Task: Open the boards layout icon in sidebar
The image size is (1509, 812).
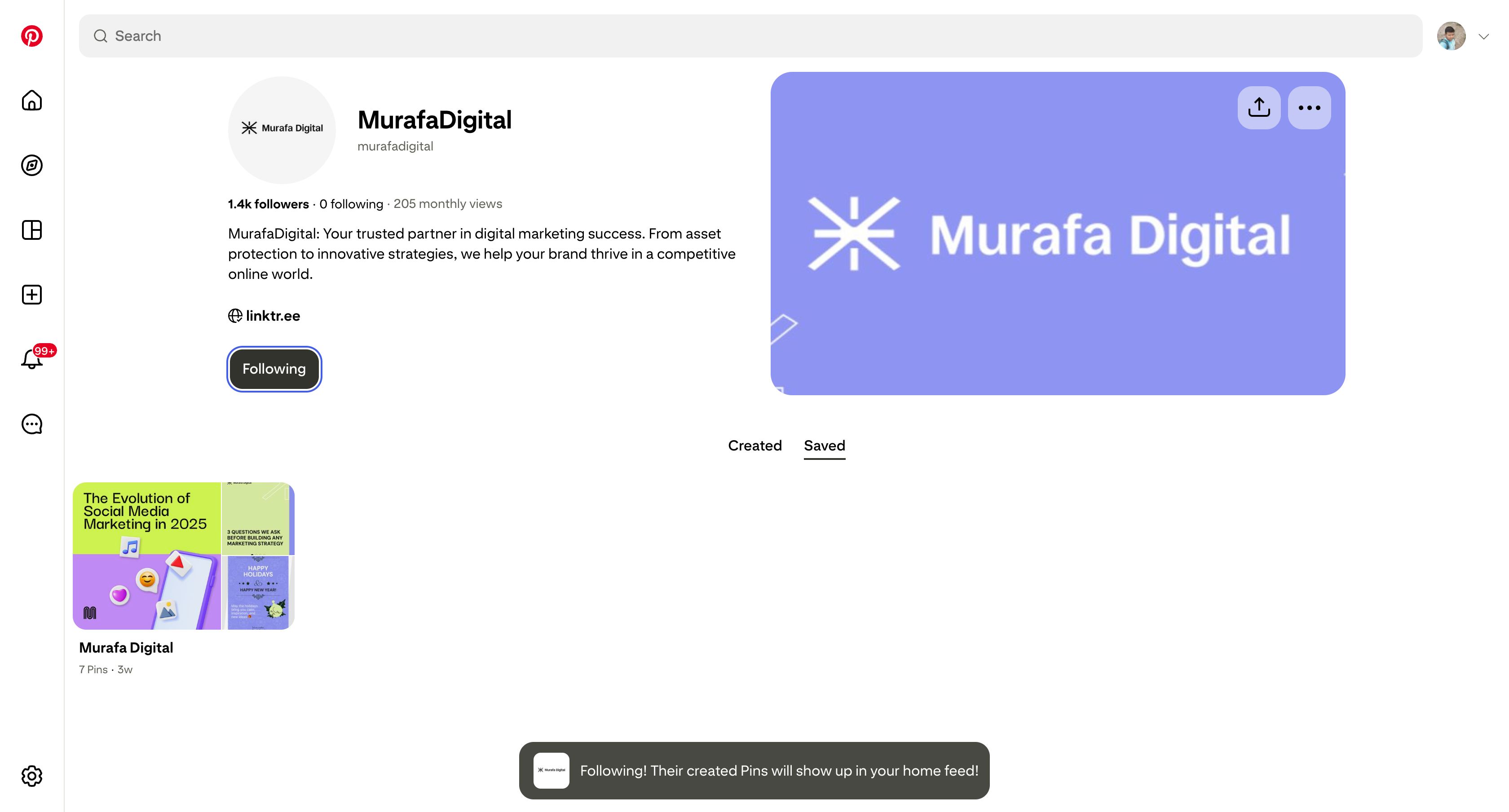Action: pos(31,229)
